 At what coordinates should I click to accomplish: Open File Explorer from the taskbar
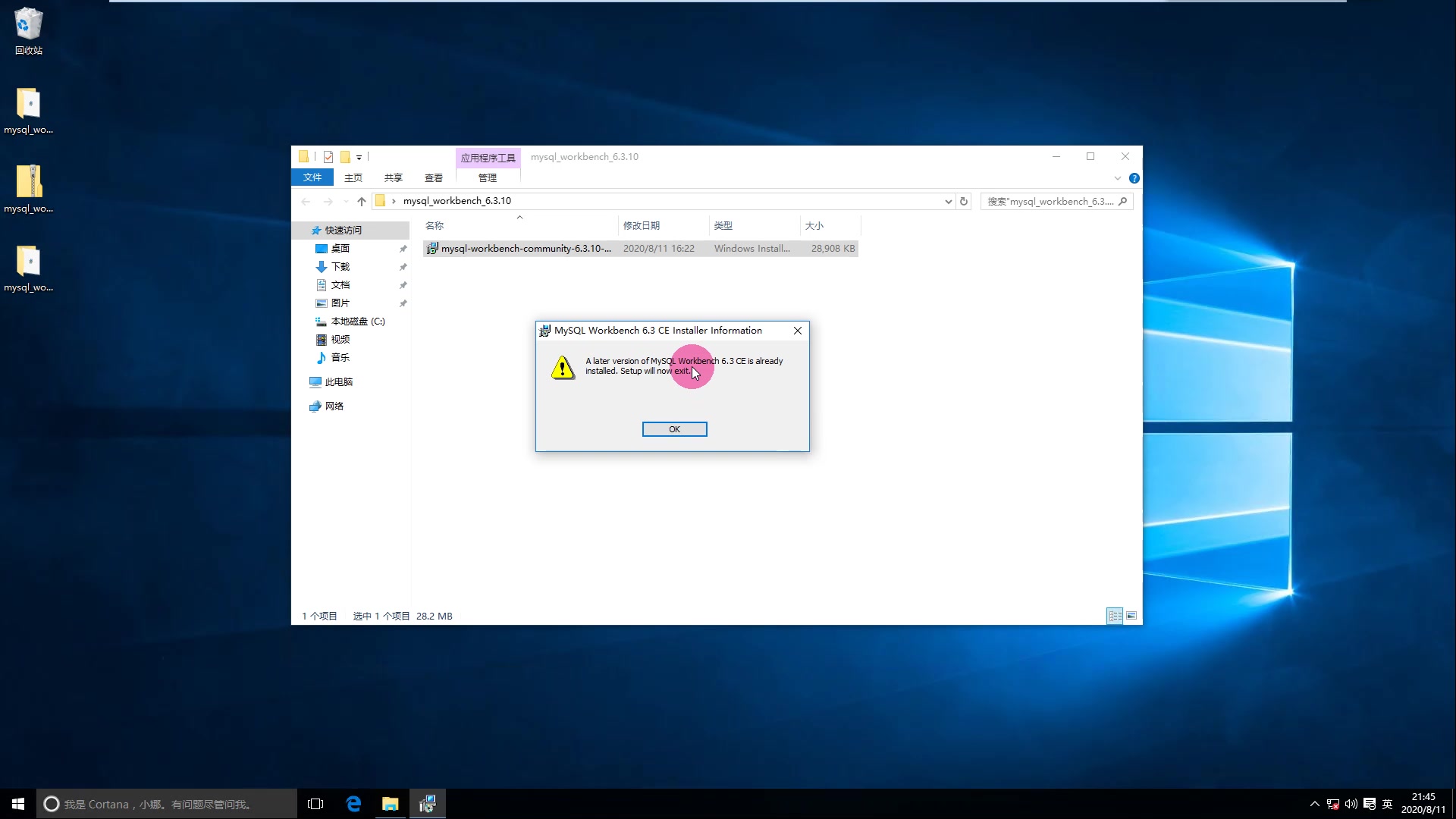391,804
